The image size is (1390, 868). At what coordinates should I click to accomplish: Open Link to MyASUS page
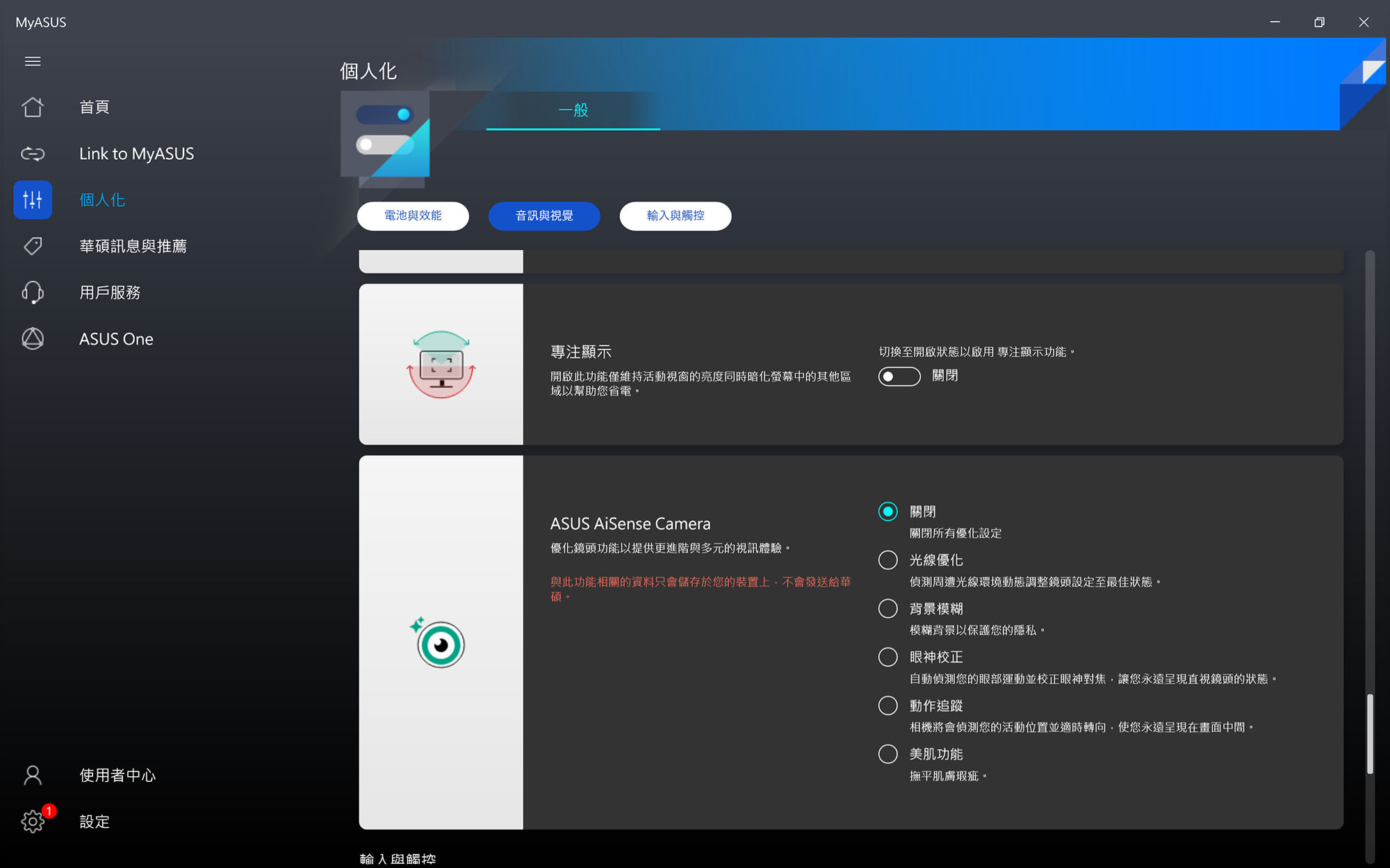point(137,154)
